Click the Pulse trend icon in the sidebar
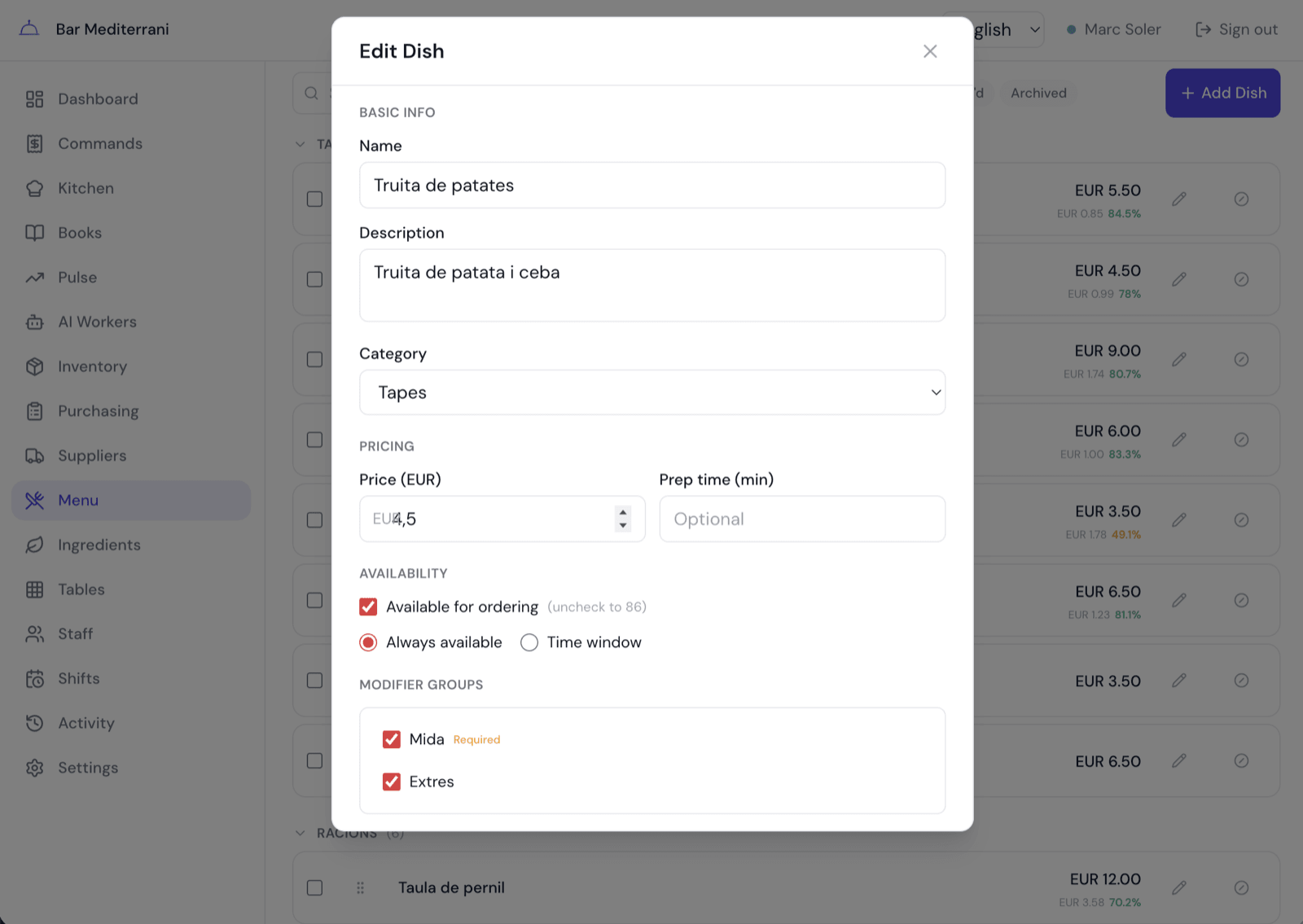 click(34, 278)
